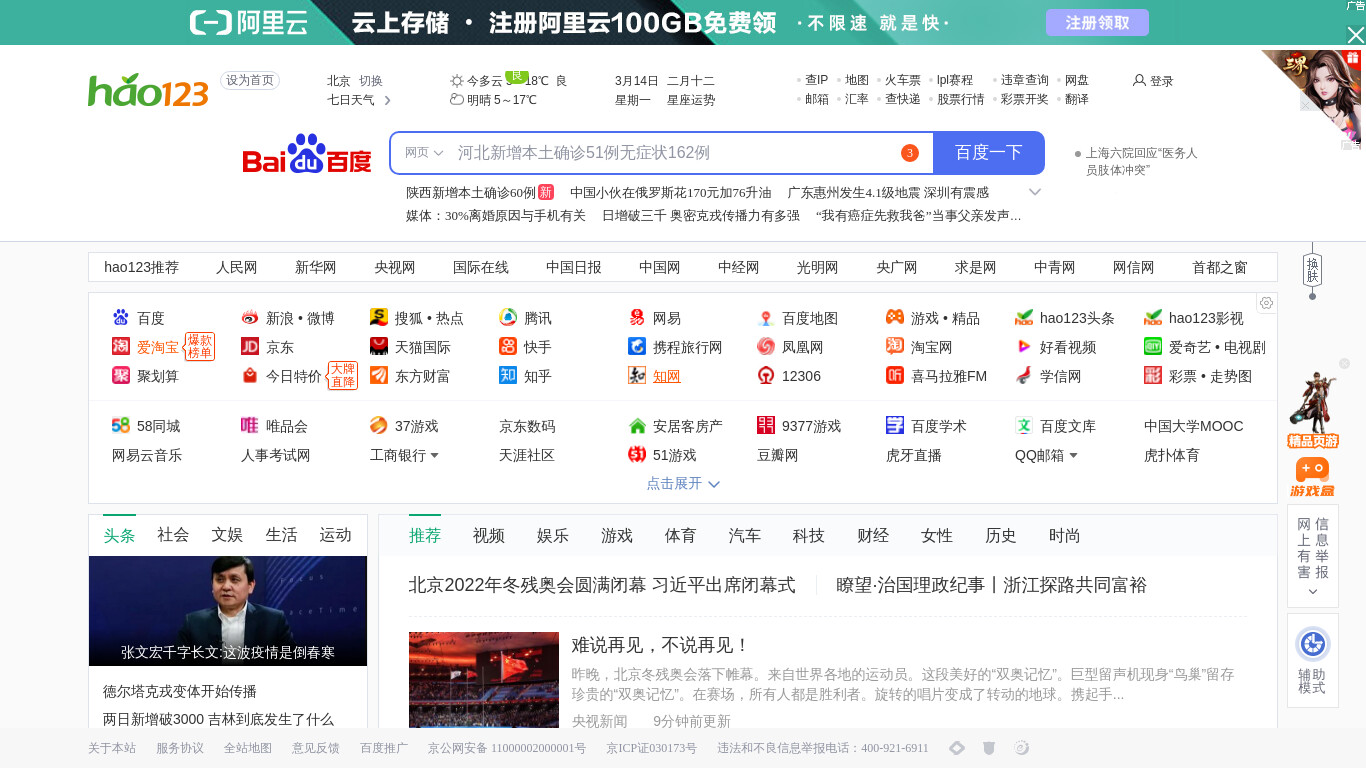Click the 搜狐 site icon
The image size is (1366, 768).
(379, 318)
